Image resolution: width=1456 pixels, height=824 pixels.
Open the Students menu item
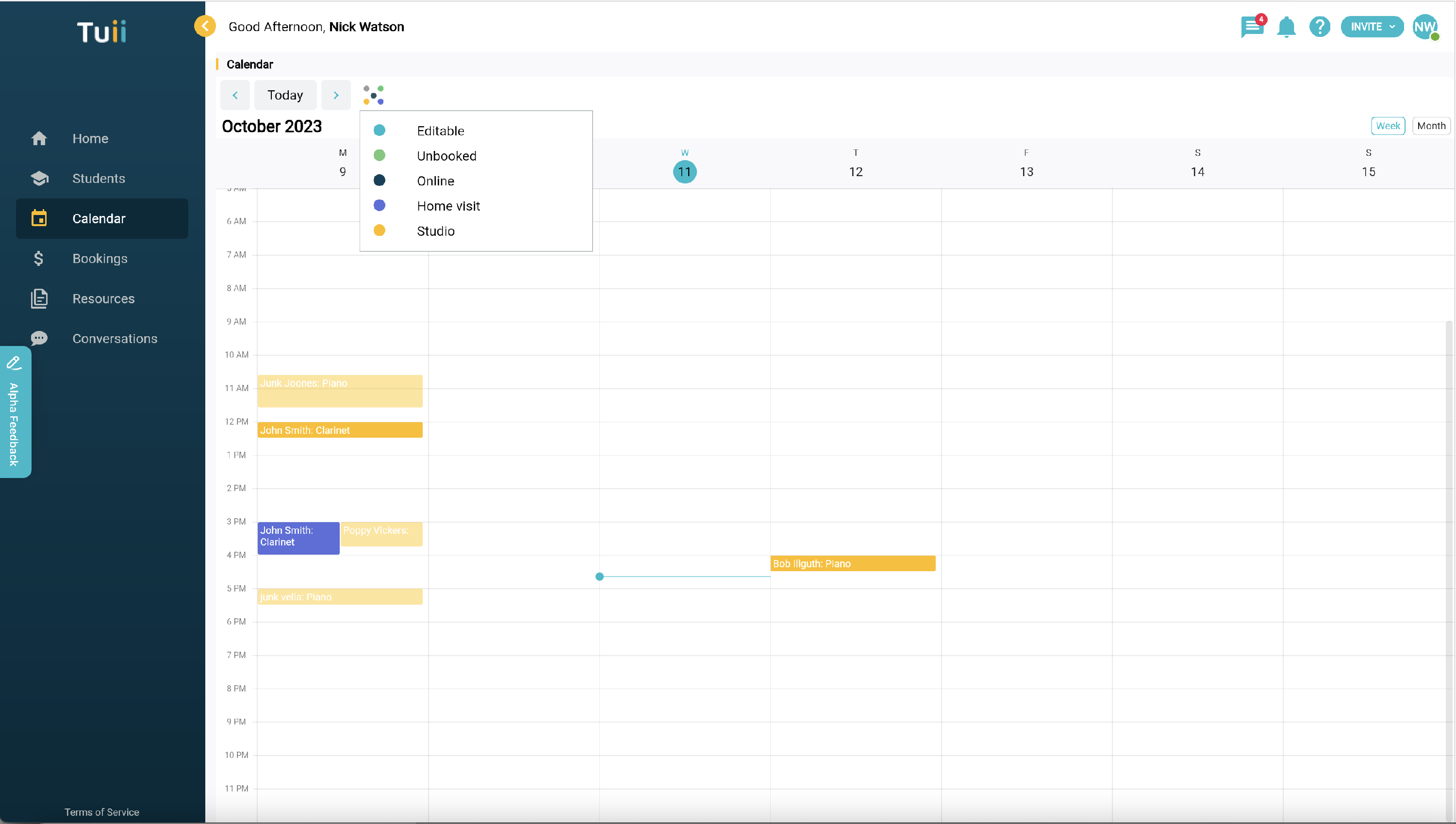(x=99, y=178)
